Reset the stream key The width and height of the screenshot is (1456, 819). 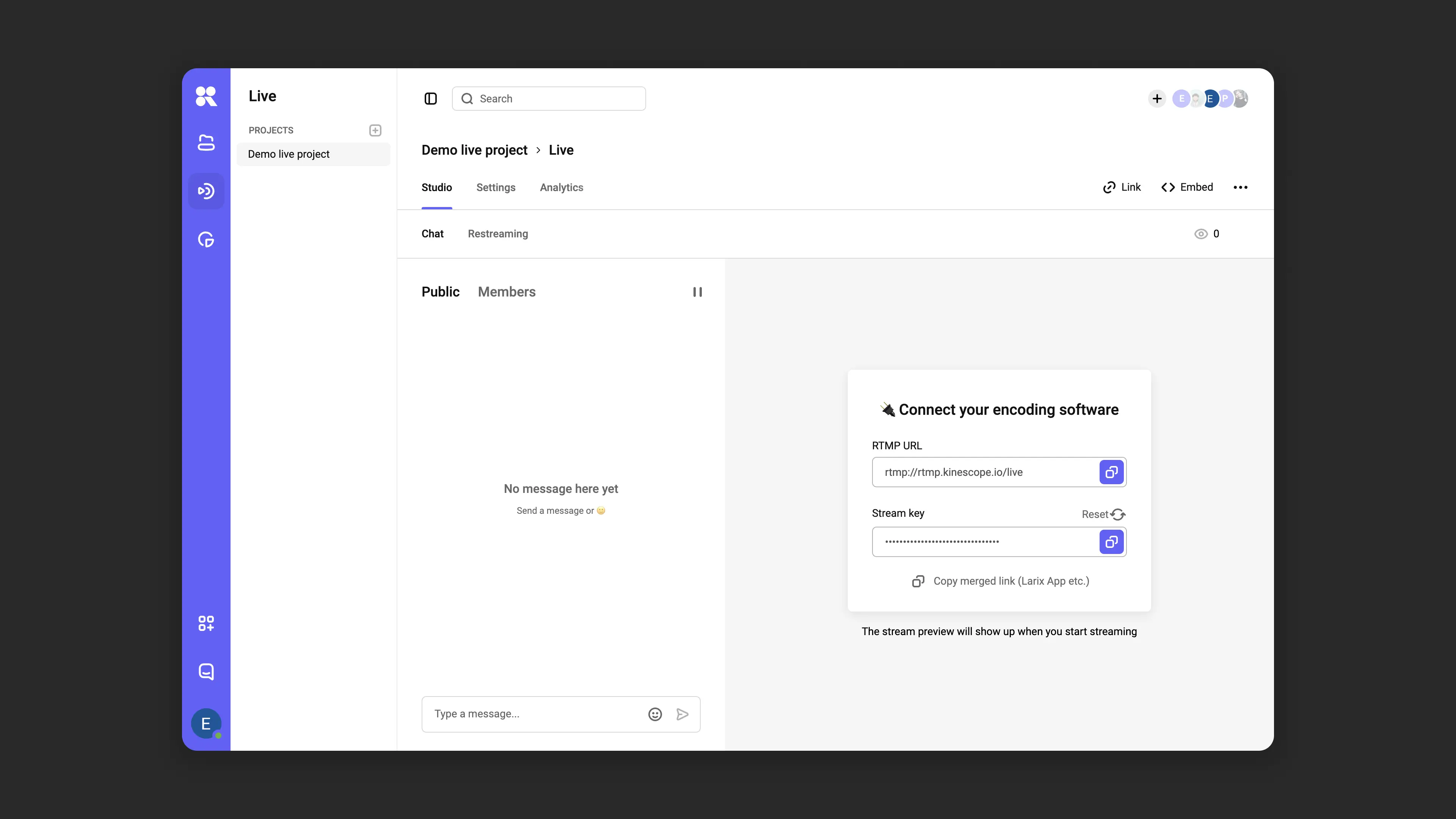click(x=1103, y=515)
